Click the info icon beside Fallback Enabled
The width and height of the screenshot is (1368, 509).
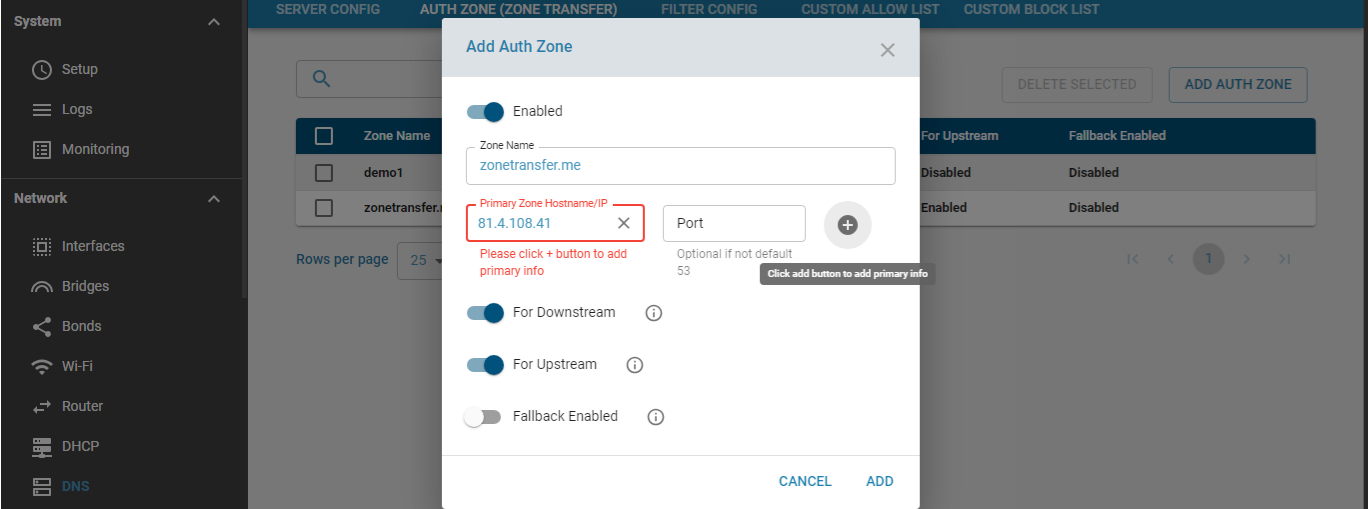click(x=656, y=417)
